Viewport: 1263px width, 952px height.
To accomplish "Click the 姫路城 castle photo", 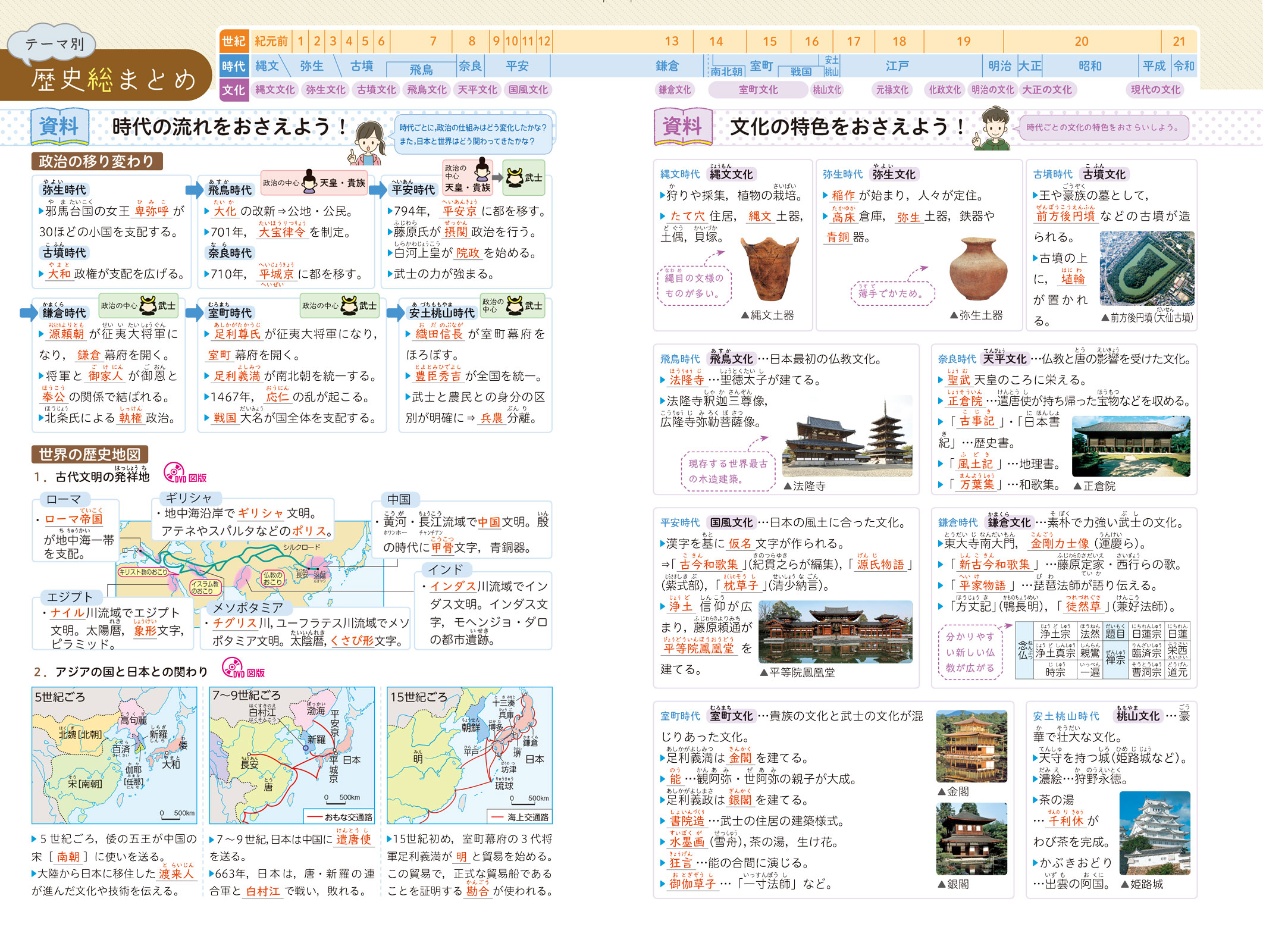I will pos(1155,833).
